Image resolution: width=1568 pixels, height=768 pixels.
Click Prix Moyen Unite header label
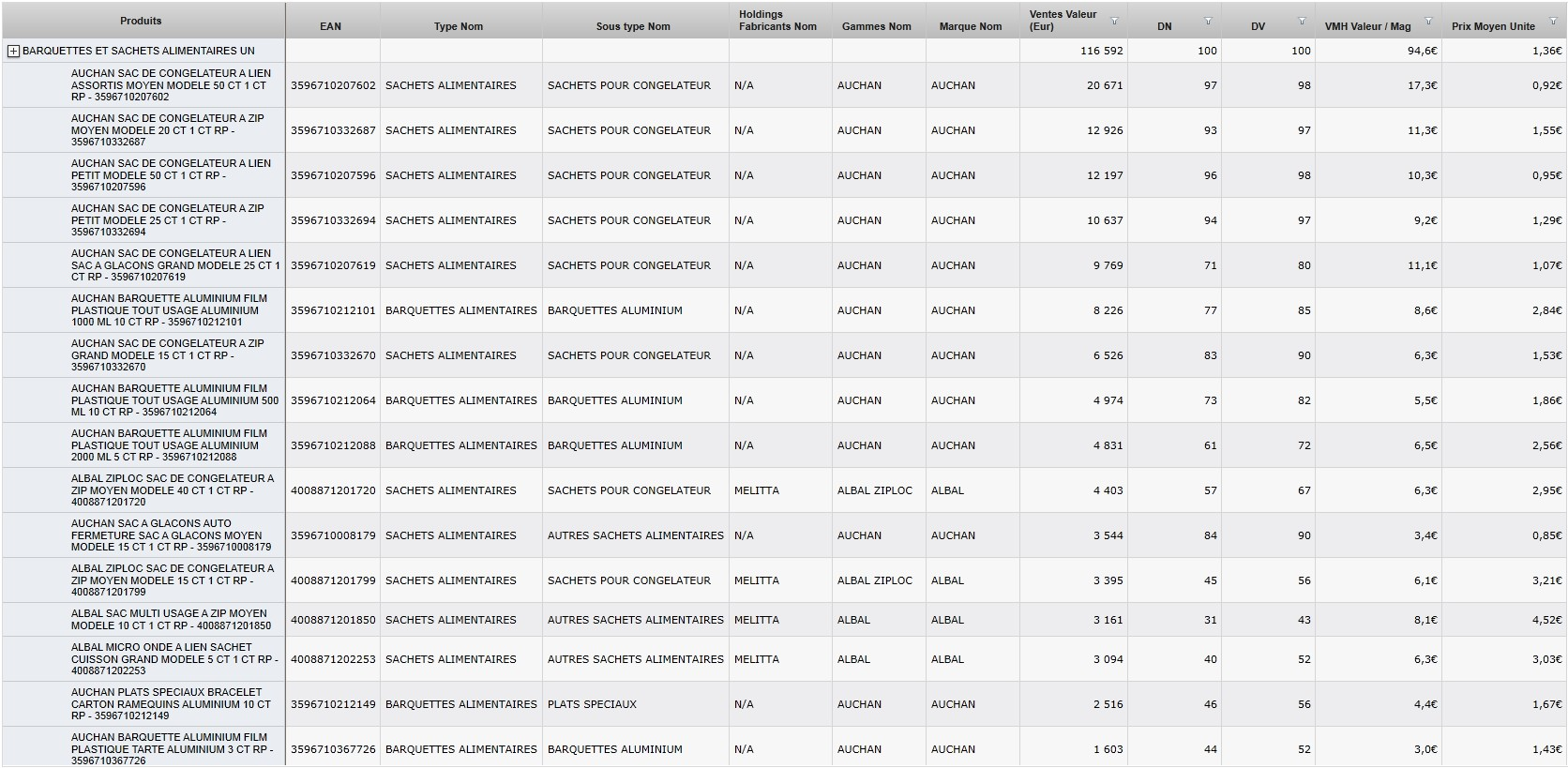pos(1493,26)
